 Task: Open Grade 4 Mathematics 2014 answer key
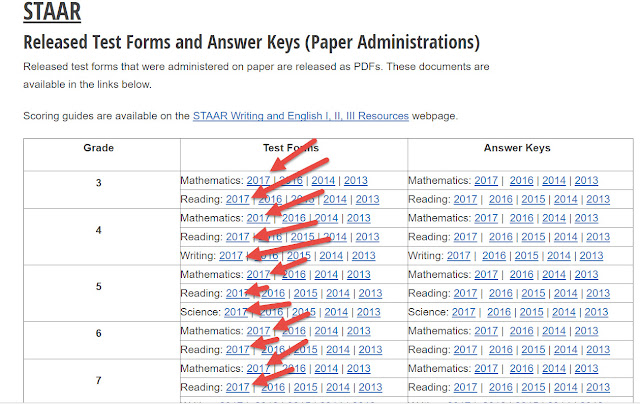click(x=554, y=218)
